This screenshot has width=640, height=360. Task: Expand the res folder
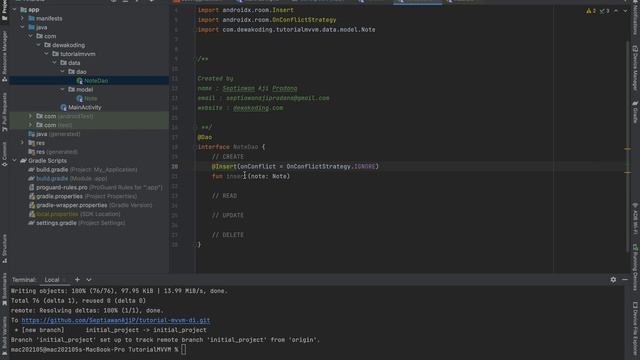22,143
